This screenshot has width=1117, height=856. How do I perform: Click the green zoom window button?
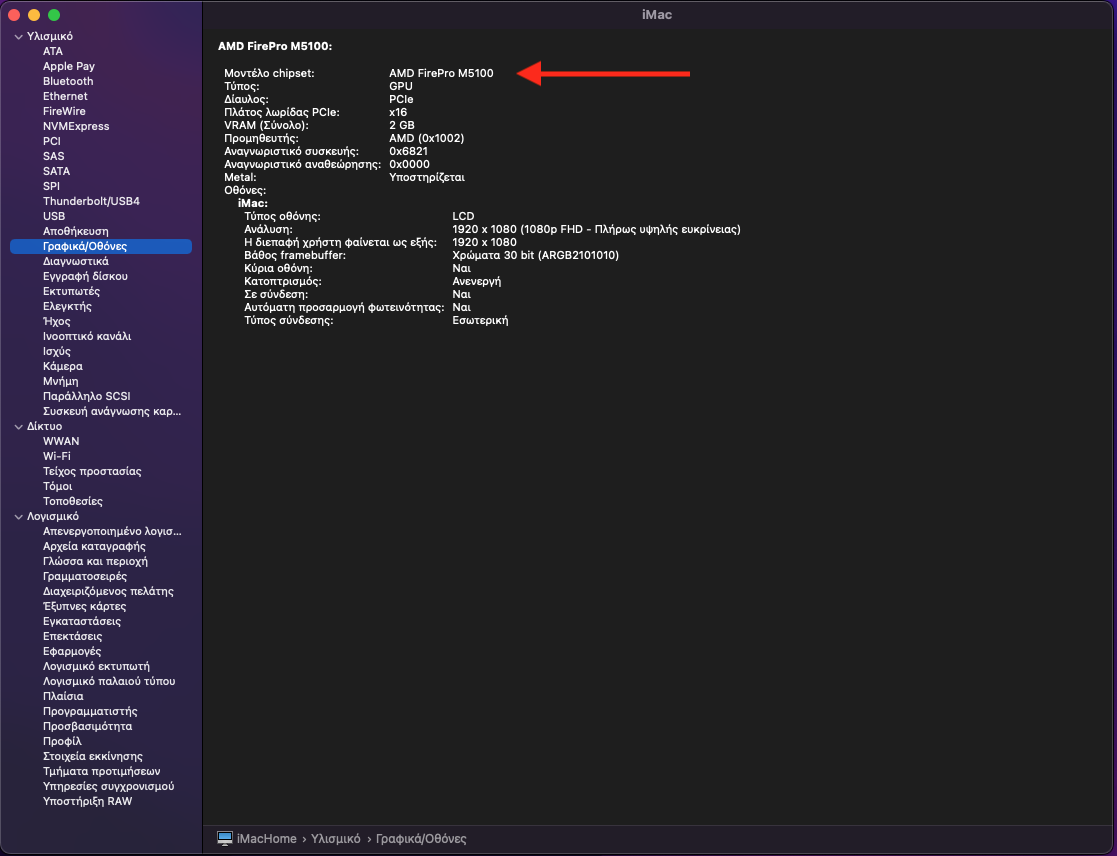(54, 15)
